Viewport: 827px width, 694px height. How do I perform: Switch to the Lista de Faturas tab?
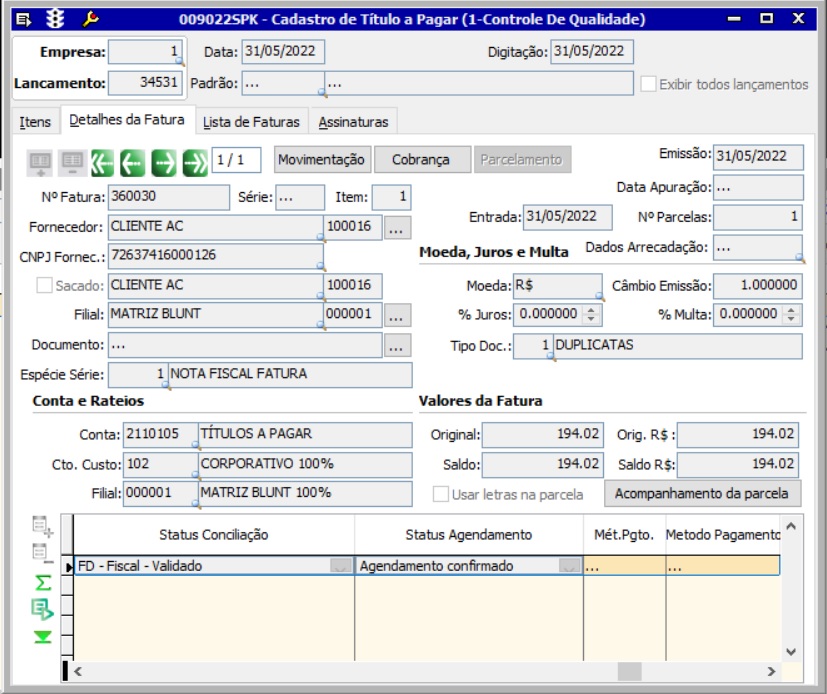[x=251, y=122]
